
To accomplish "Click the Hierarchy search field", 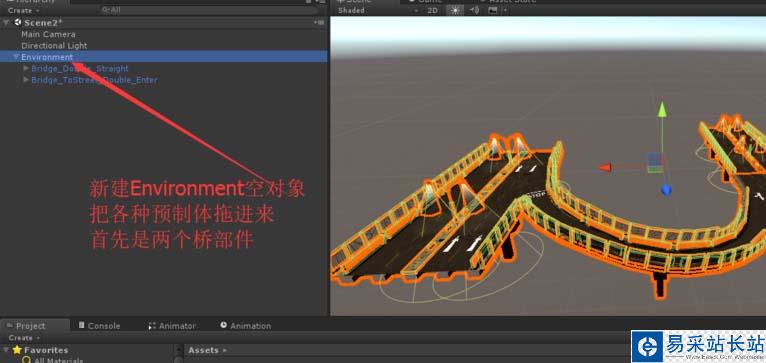I will [210, 10].
